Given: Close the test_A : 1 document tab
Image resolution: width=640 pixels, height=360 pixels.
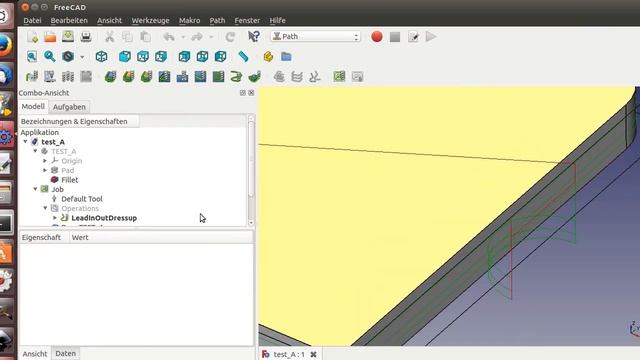Looking at the screenshot, I should [313, 354].
